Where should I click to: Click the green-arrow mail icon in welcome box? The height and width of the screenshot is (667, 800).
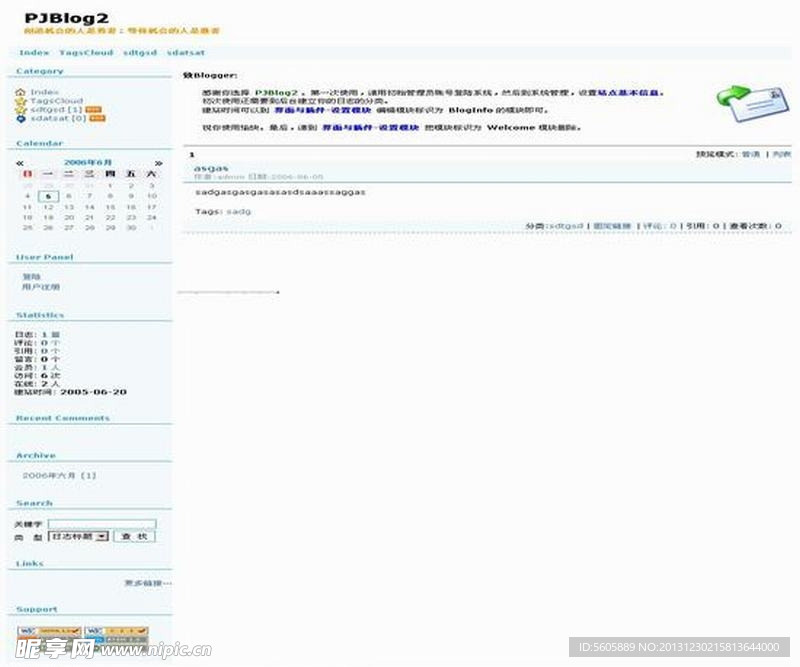pos(753,104)
